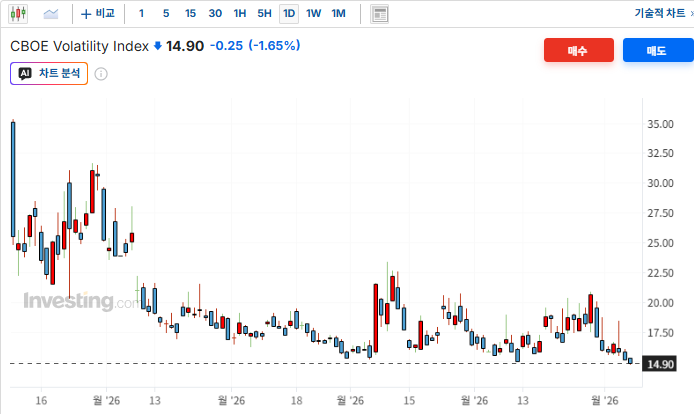The width and height of the screenshot is (694, 414).
Task: Click the 14.90 price label on axis
Action: pyautogui.click(x=659, y=364)
